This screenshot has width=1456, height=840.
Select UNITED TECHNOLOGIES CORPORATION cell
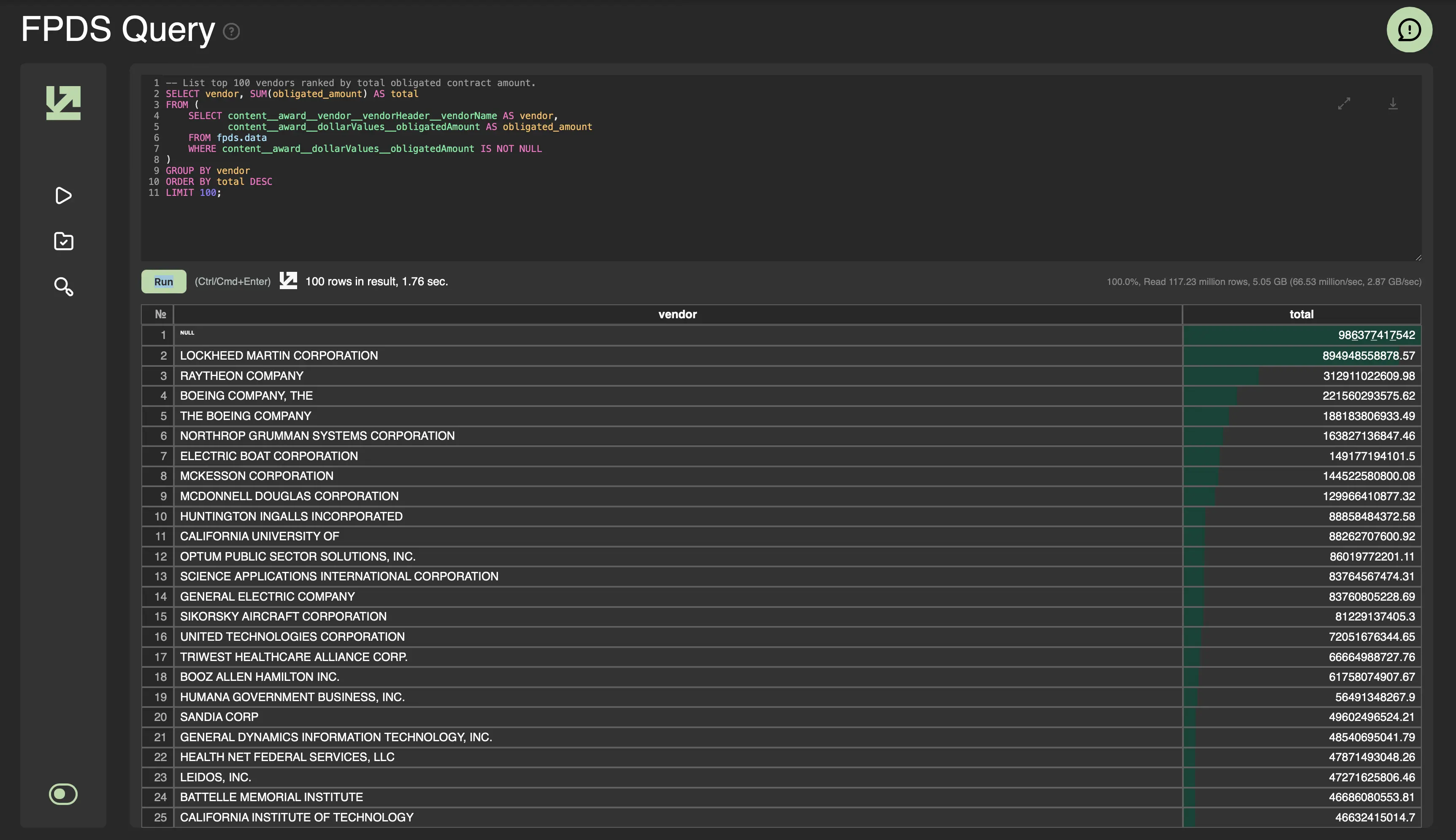677,637
